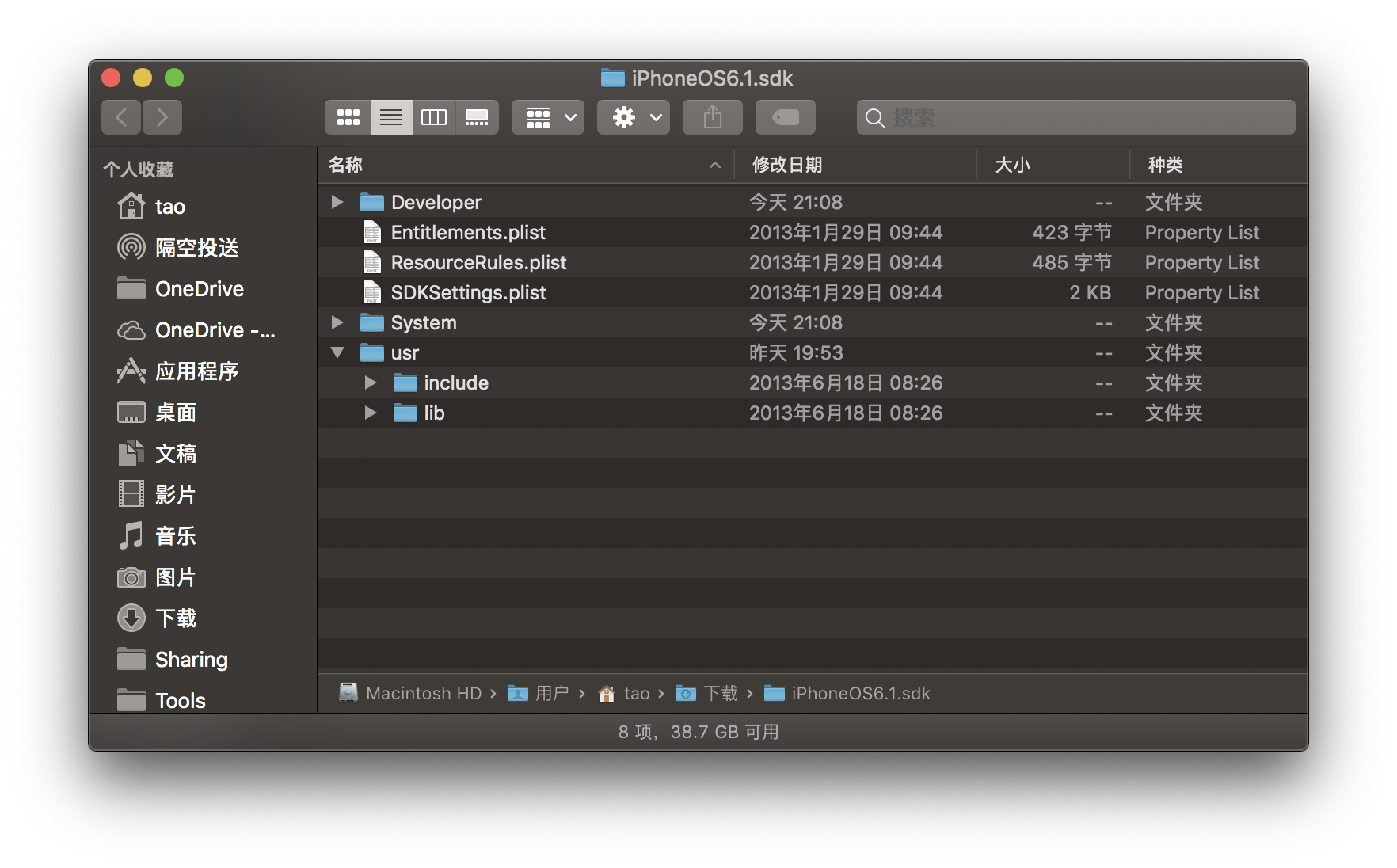Sort by the 修改日期 column header

point(855,165)
